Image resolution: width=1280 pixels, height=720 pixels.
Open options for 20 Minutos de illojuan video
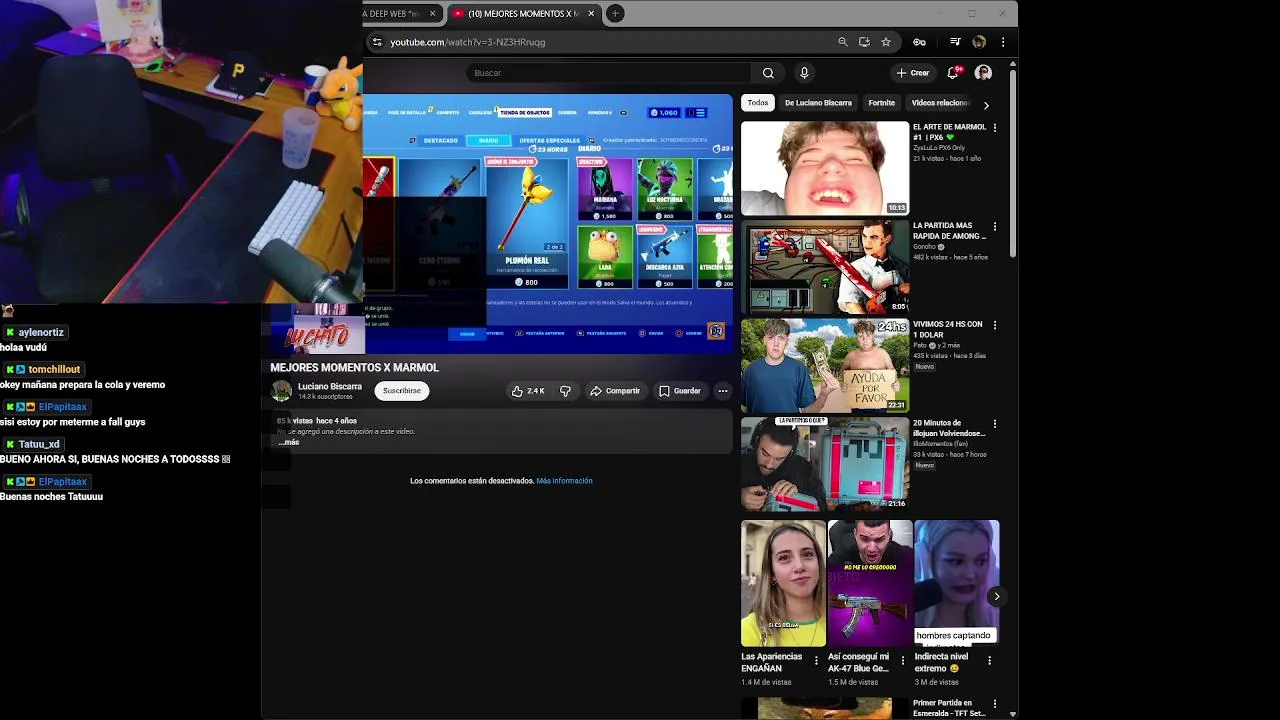[x=995, y=424]
